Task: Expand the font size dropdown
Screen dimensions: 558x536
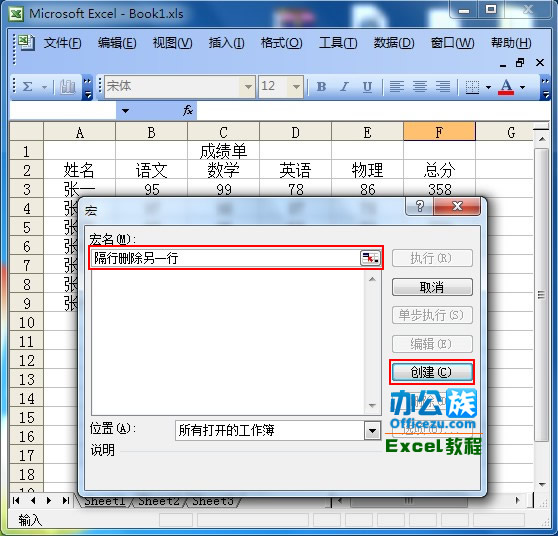Action: [x=296, y=86]
